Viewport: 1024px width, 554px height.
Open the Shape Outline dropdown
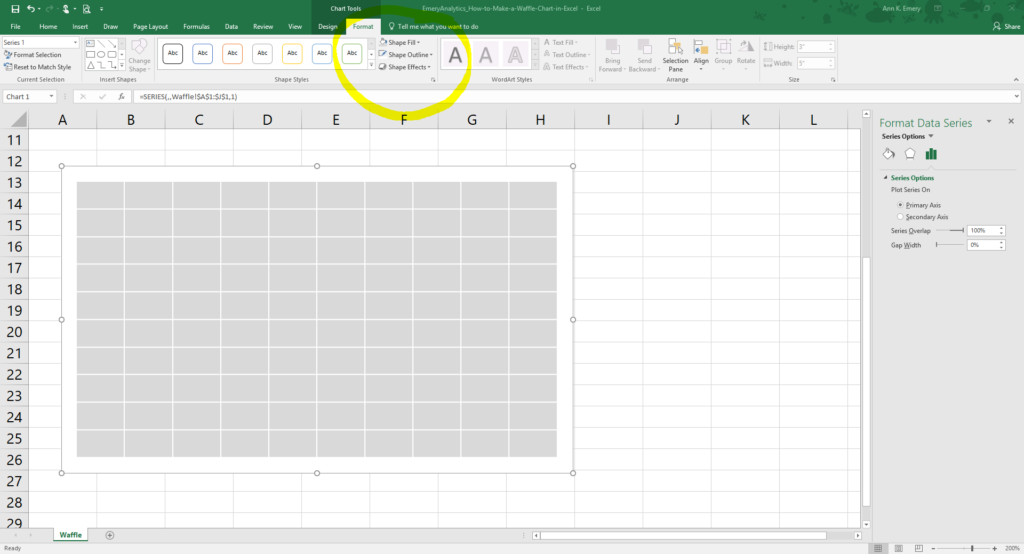point(406,55)
